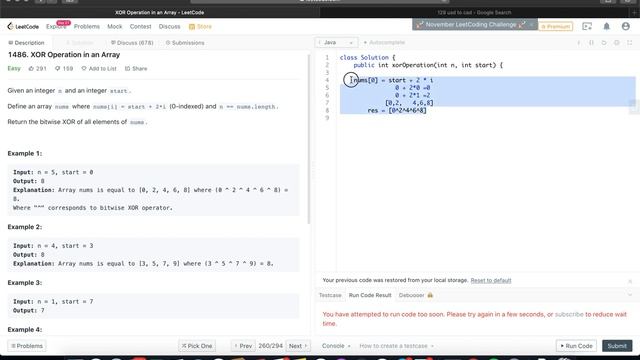Viewport: 640px width, 360px height.
Task: Reset code with the revert icon
Action: (x=604, y=42)
